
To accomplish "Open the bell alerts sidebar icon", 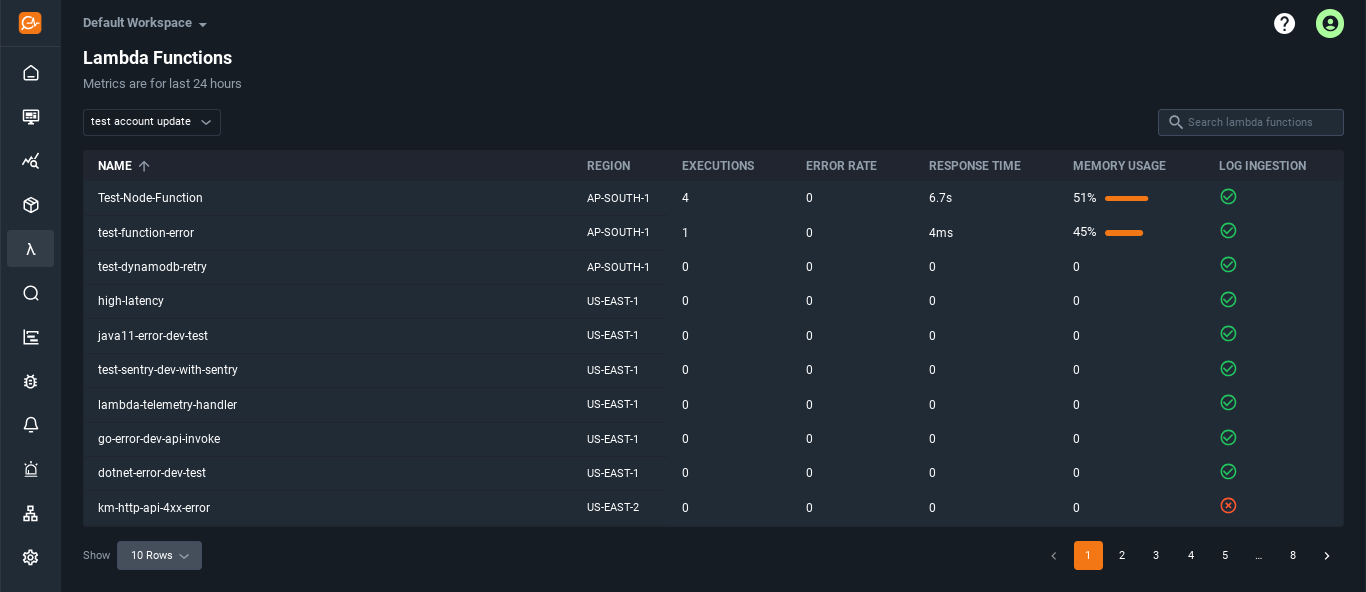I will [x=31, y=425].
